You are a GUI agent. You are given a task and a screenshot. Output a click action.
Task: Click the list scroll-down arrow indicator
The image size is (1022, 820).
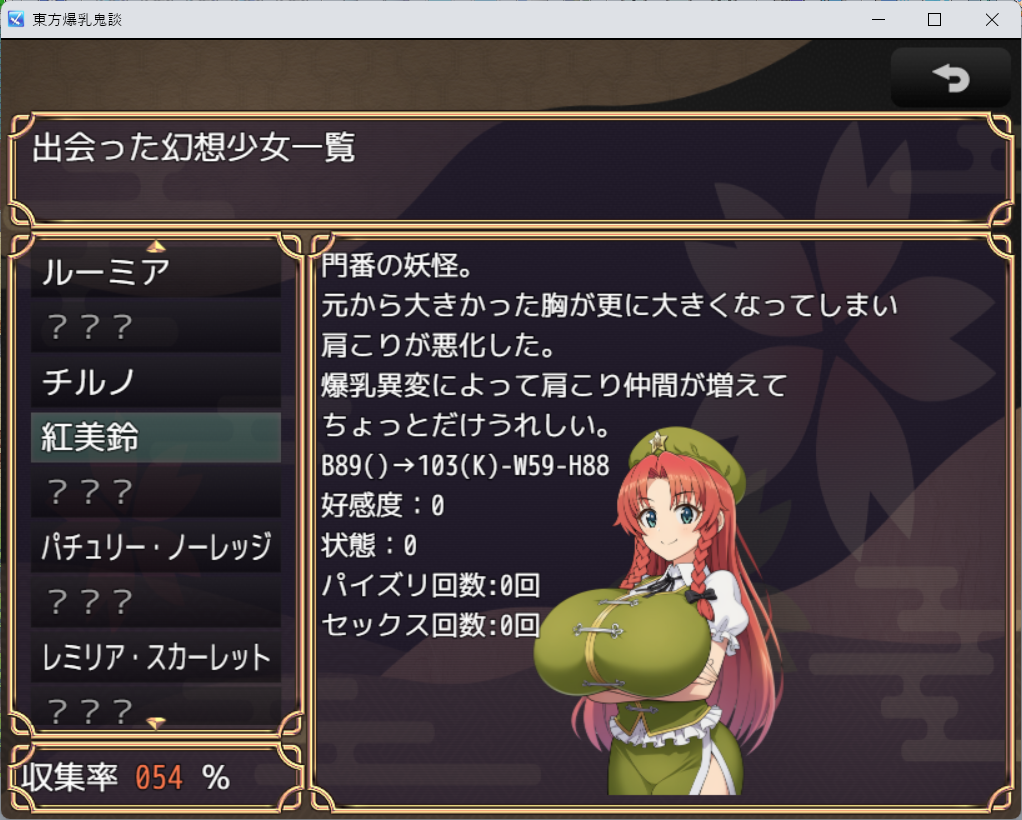(156, 723)
